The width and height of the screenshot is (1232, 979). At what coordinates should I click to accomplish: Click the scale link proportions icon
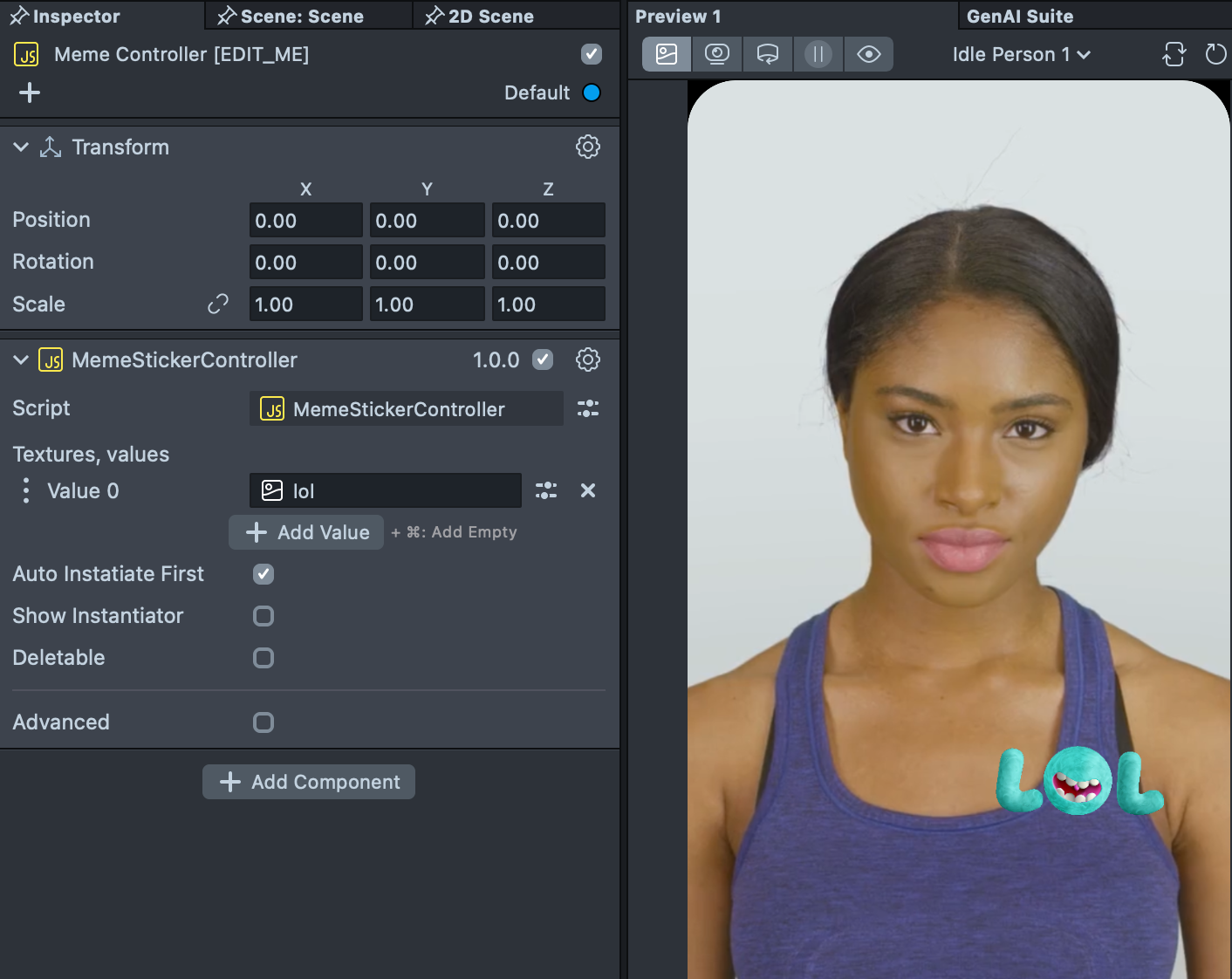217,304
